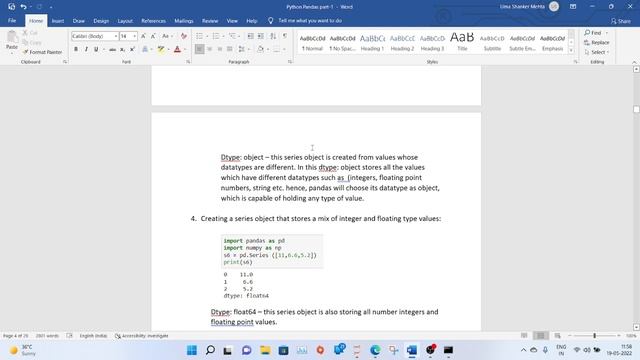Toggle Strikethrough formatting
Screen dimensions: 640x360
pos(112,49)
